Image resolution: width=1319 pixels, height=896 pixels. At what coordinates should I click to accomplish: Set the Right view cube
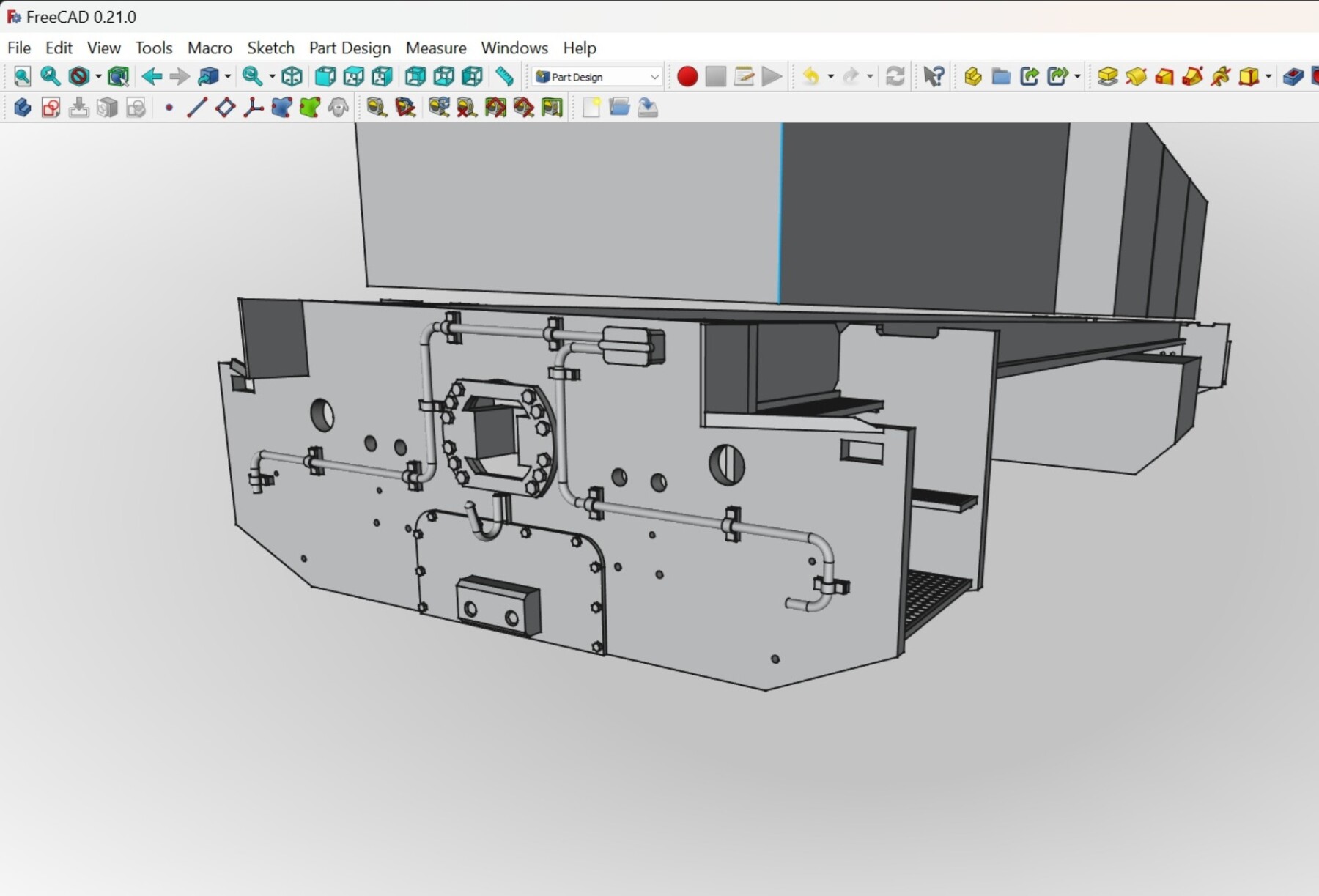382,76
